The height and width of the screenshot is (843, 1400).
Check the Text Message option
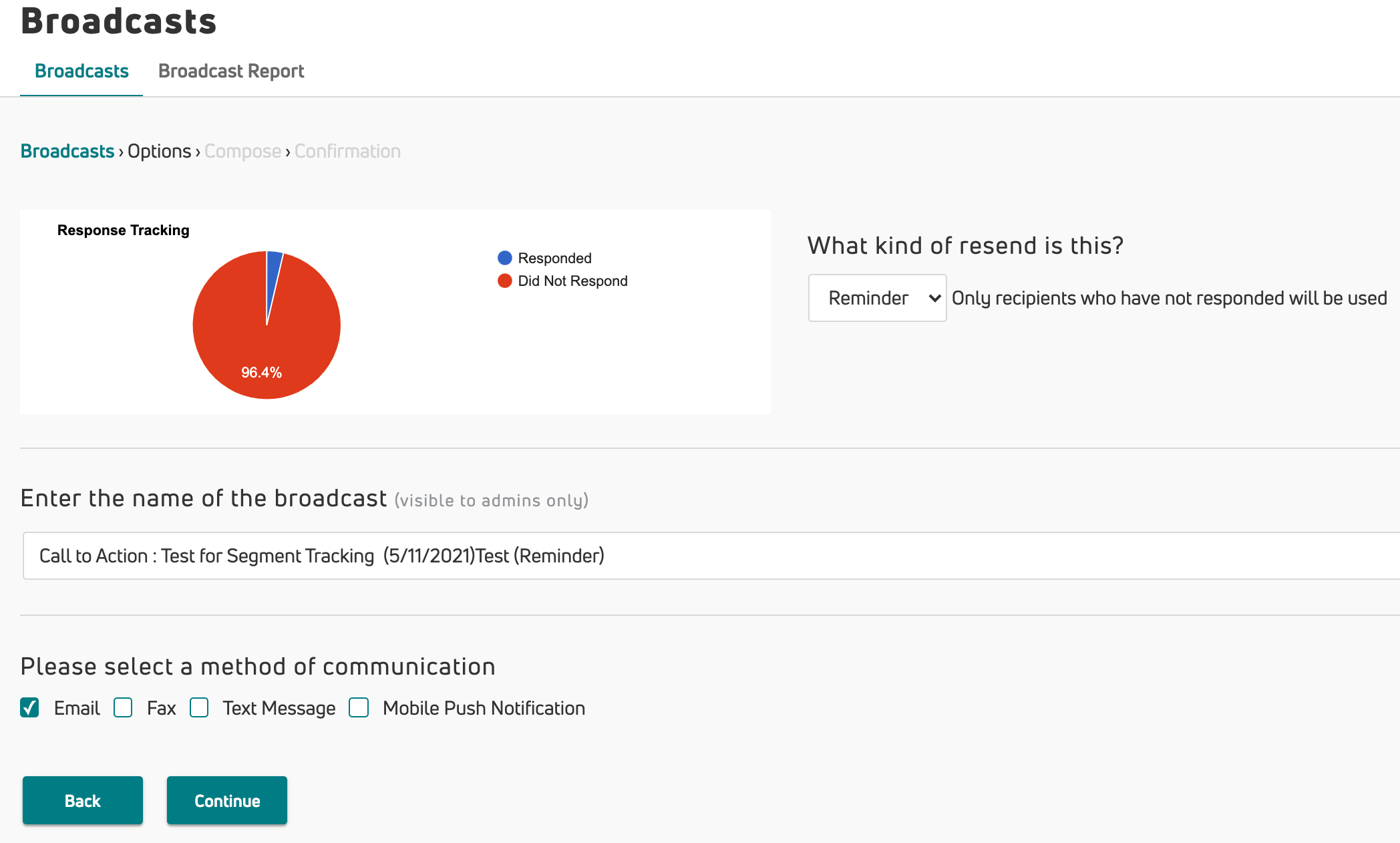coord(199,707)
